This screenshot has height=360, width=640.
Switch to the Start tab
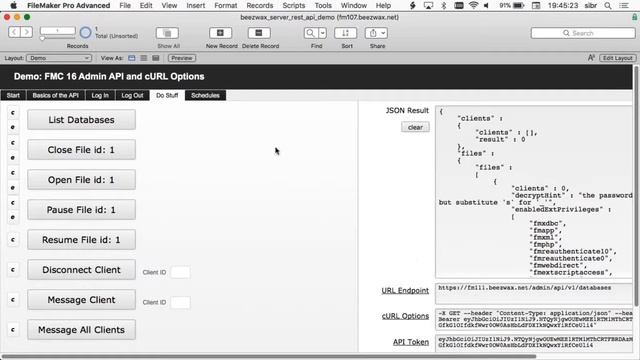tap(13, 95)
